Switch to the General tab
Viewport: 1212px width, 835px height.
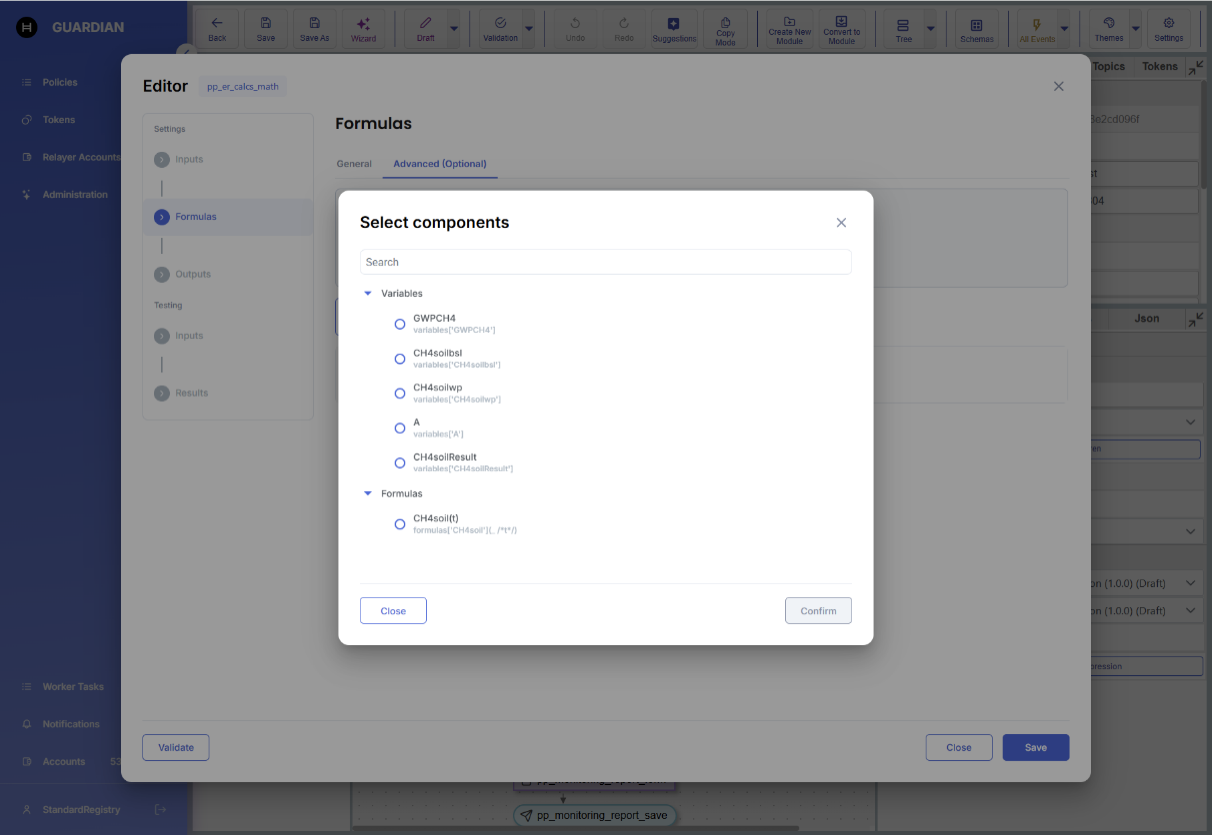[x=354, y=164]
